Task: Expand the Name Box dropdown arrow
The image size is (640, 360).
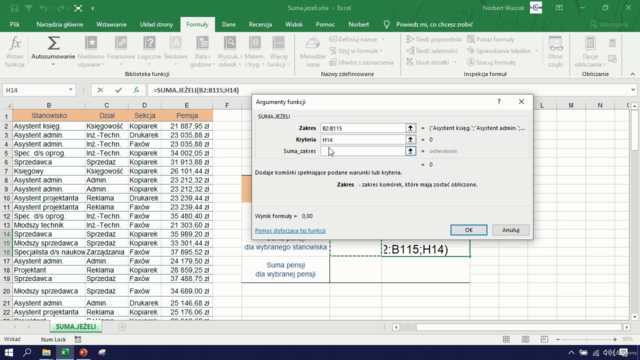Action: click(71, 90)
